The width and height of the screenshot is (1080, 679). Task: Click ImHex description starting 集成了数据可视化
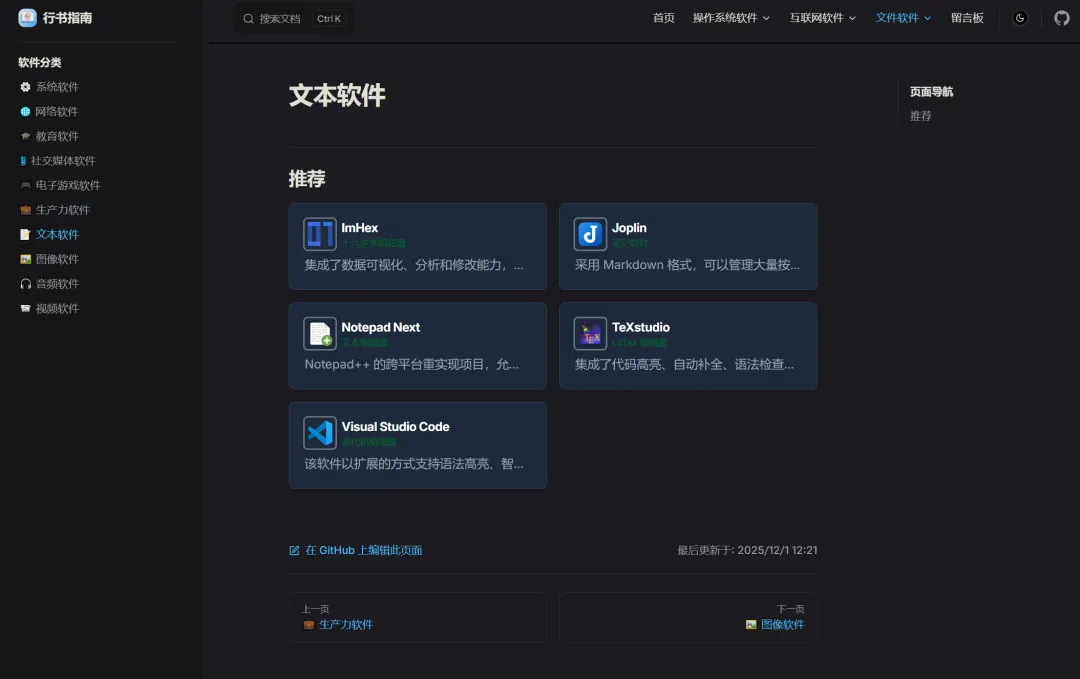(x=414, y=265)
